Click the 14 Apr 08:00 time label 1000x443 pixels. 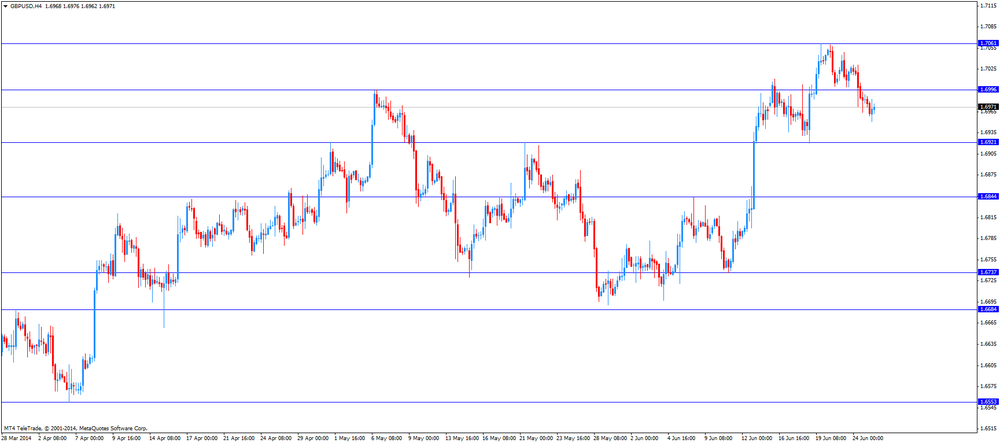(165, 439)
